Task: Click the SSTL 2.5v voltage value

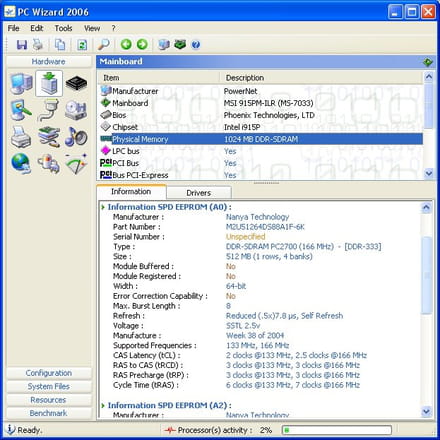Action: 243,326
